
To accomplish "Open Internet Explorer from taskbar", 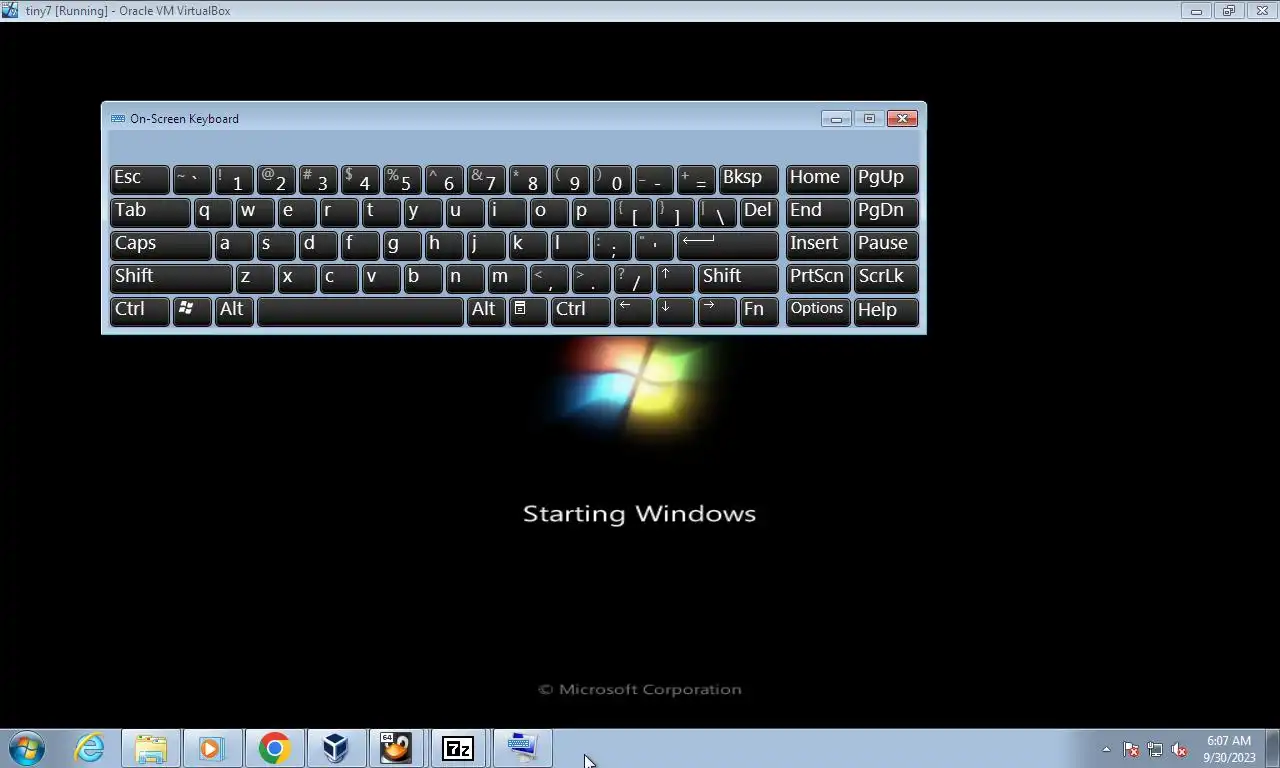I will [x=90, y=748].
